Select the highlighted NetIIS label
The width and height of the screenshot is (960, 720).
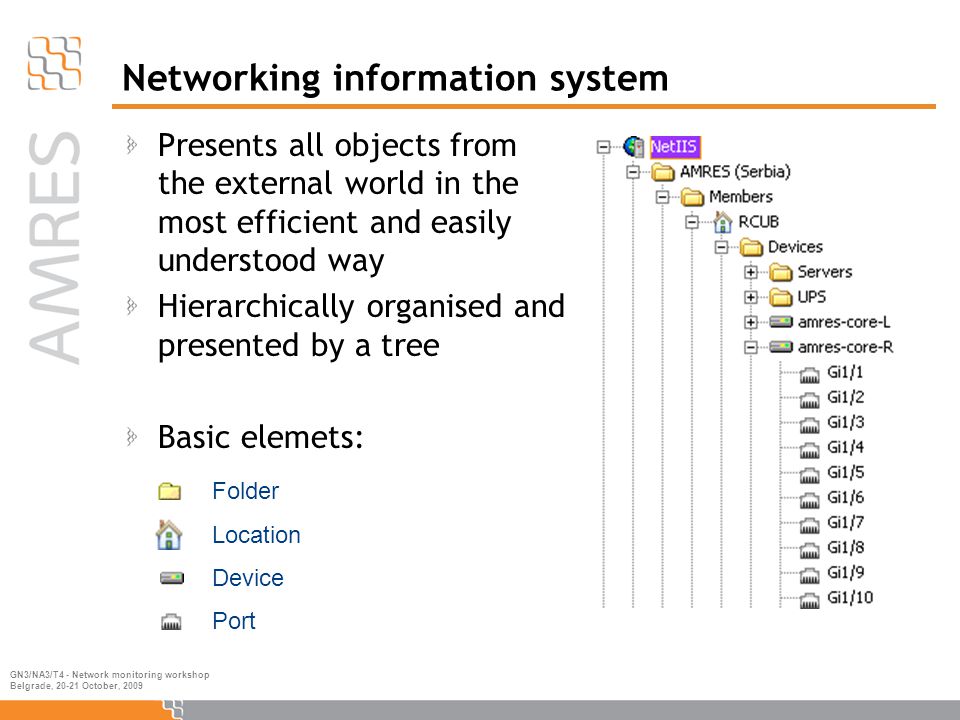[x=674, y=147]
